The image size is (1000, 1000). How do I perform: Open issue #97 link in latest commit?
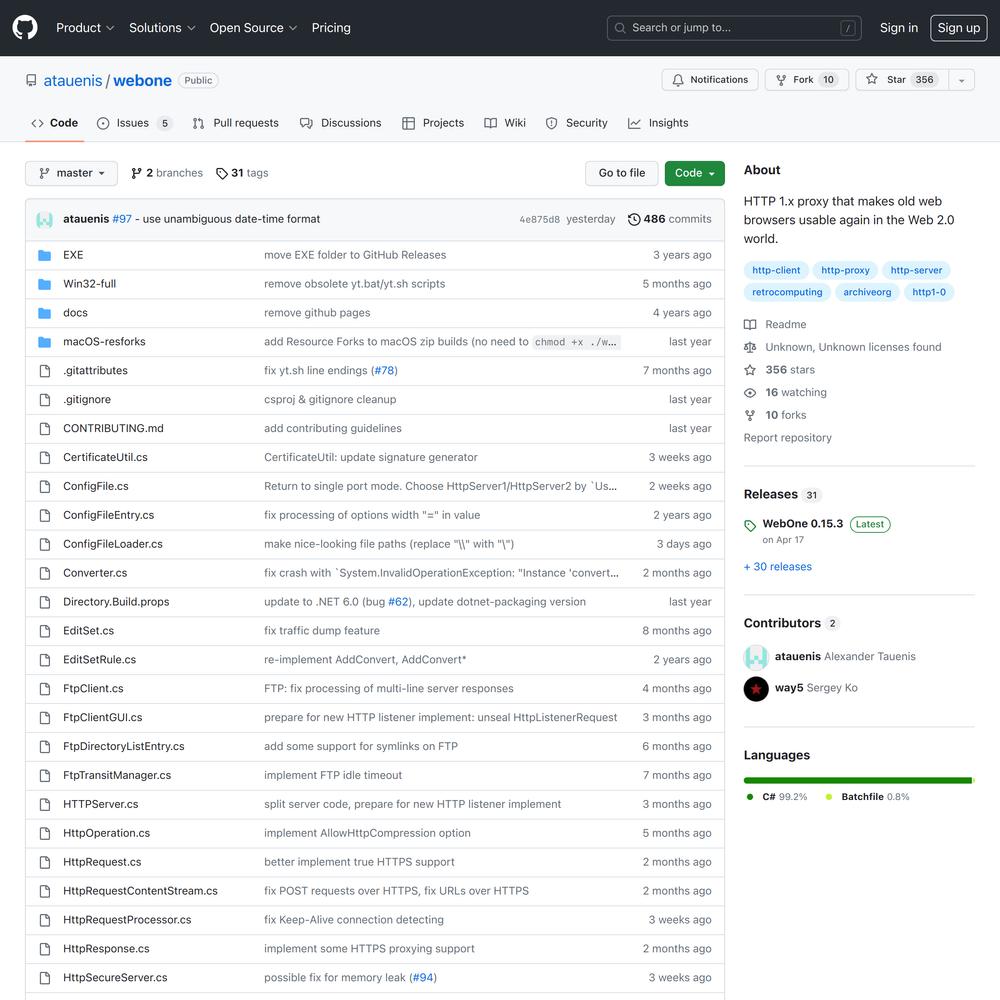point(122,219)
